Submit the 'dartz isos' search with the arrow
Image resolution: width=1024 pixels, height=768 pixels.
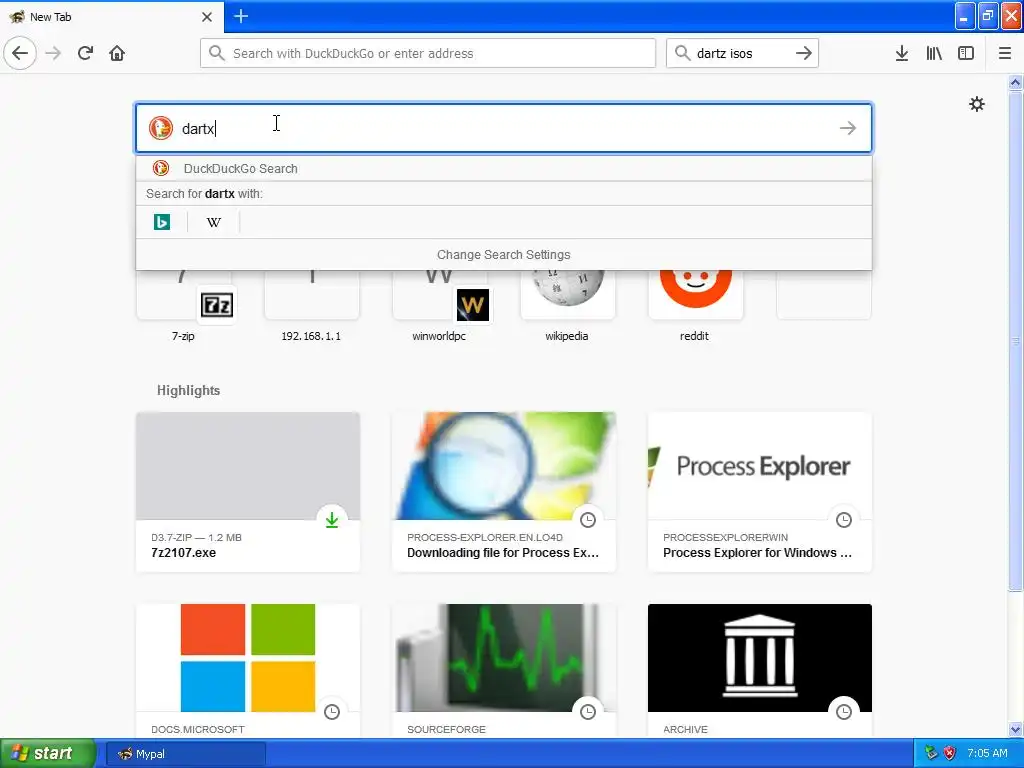[x=804, y=53]
